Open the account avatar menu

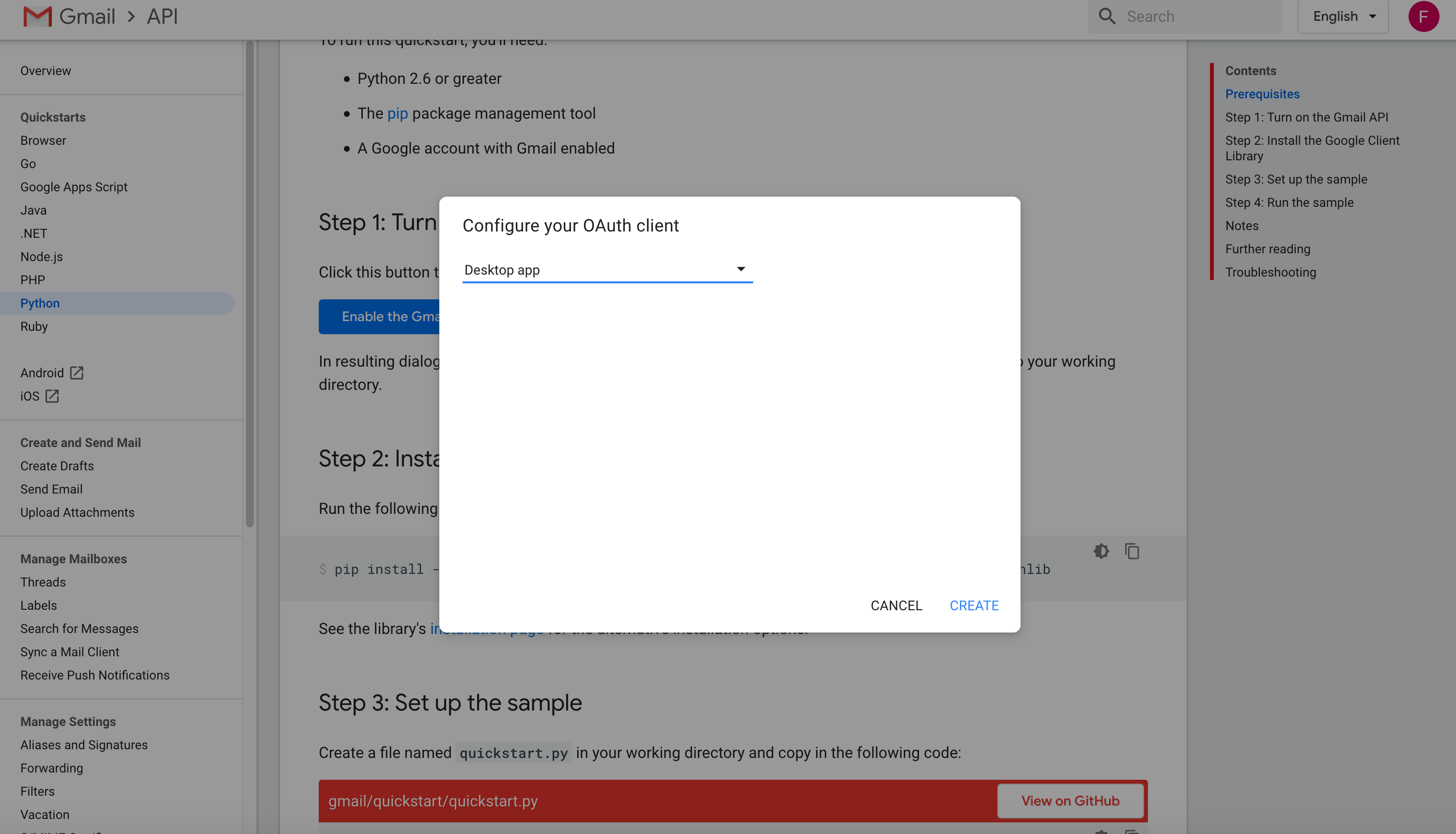tap(1425, 16)
